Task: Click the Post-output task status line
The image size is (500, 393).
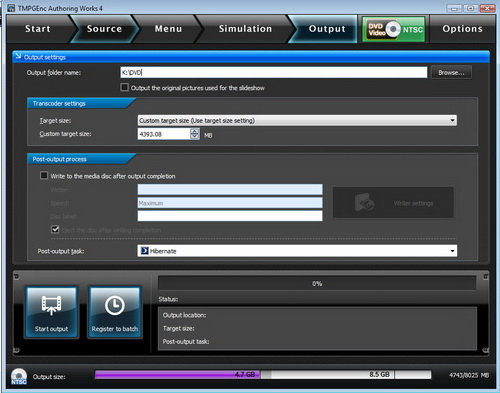Action: [186, 342]
